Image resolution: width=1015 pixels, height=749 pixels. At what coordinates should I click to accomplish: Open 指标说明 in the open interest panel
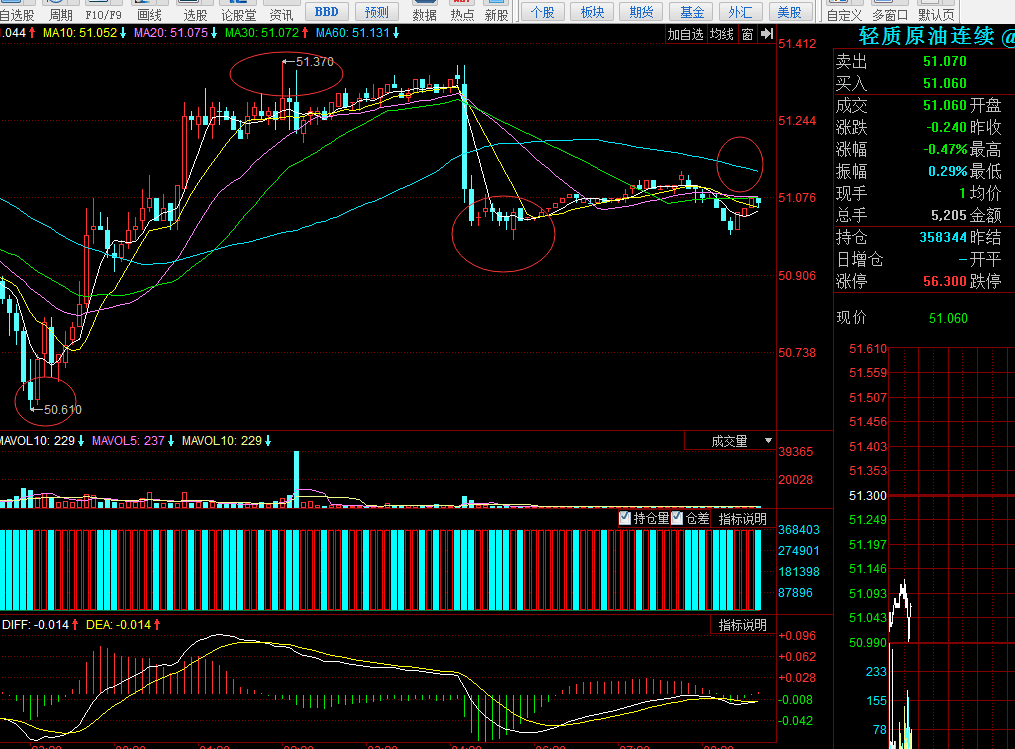coord(742,519)
